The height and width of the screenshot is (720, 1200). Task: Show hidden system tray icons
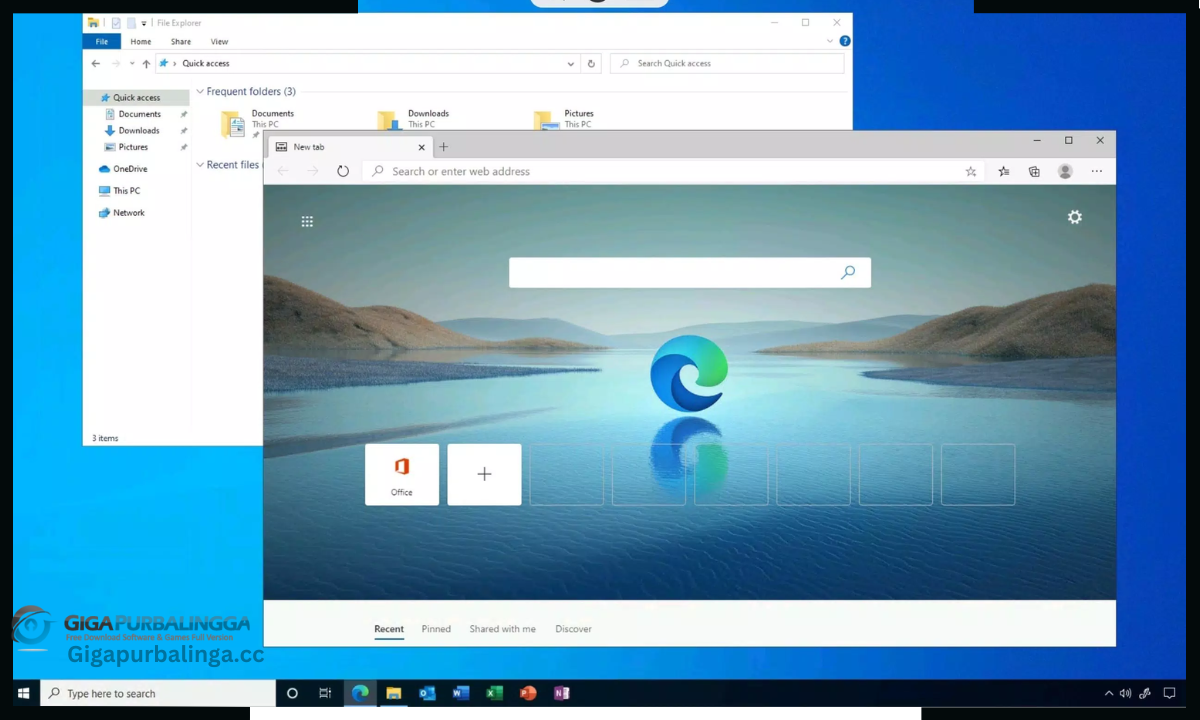1108,693
